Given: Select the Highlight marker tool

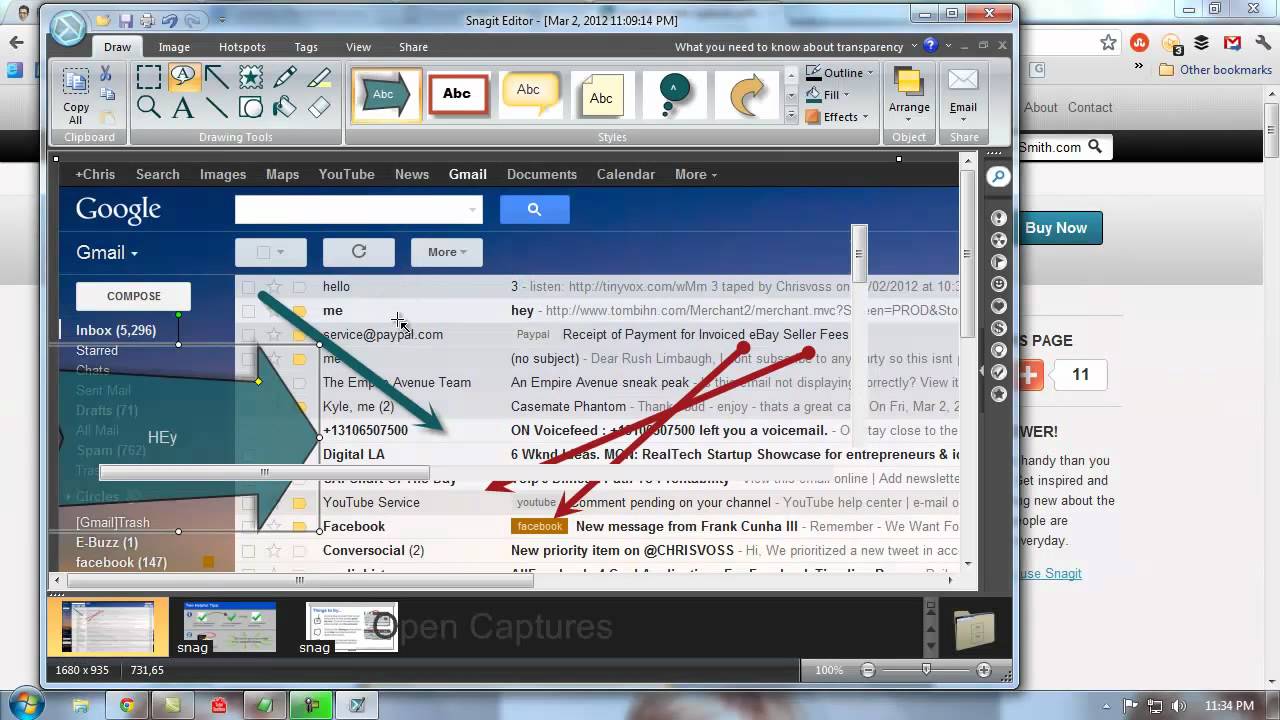Looking at the screenshot, I should click(319, 77).
